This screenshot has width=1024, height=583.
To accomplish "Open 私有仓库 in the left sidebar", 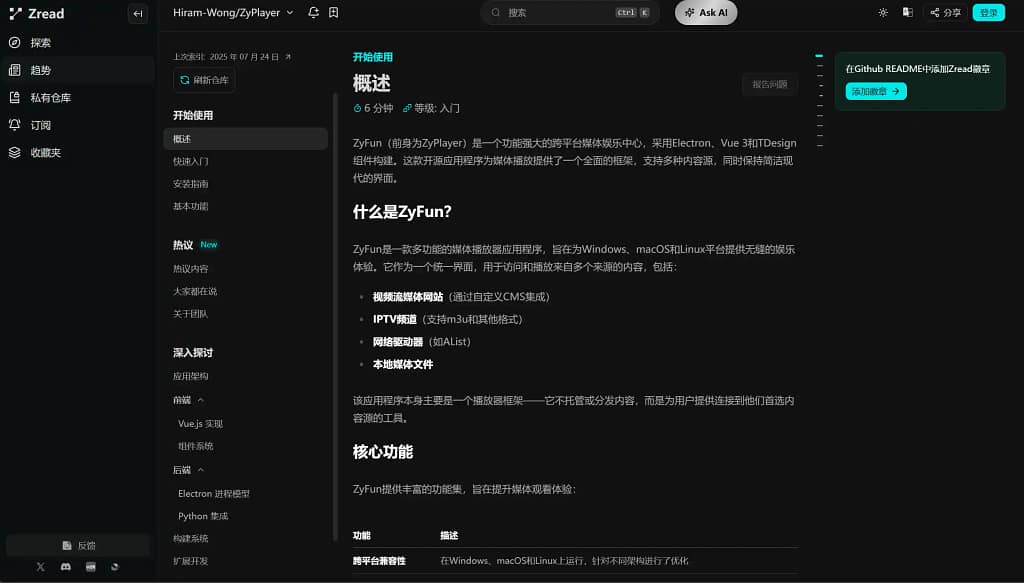I will 50,98.
